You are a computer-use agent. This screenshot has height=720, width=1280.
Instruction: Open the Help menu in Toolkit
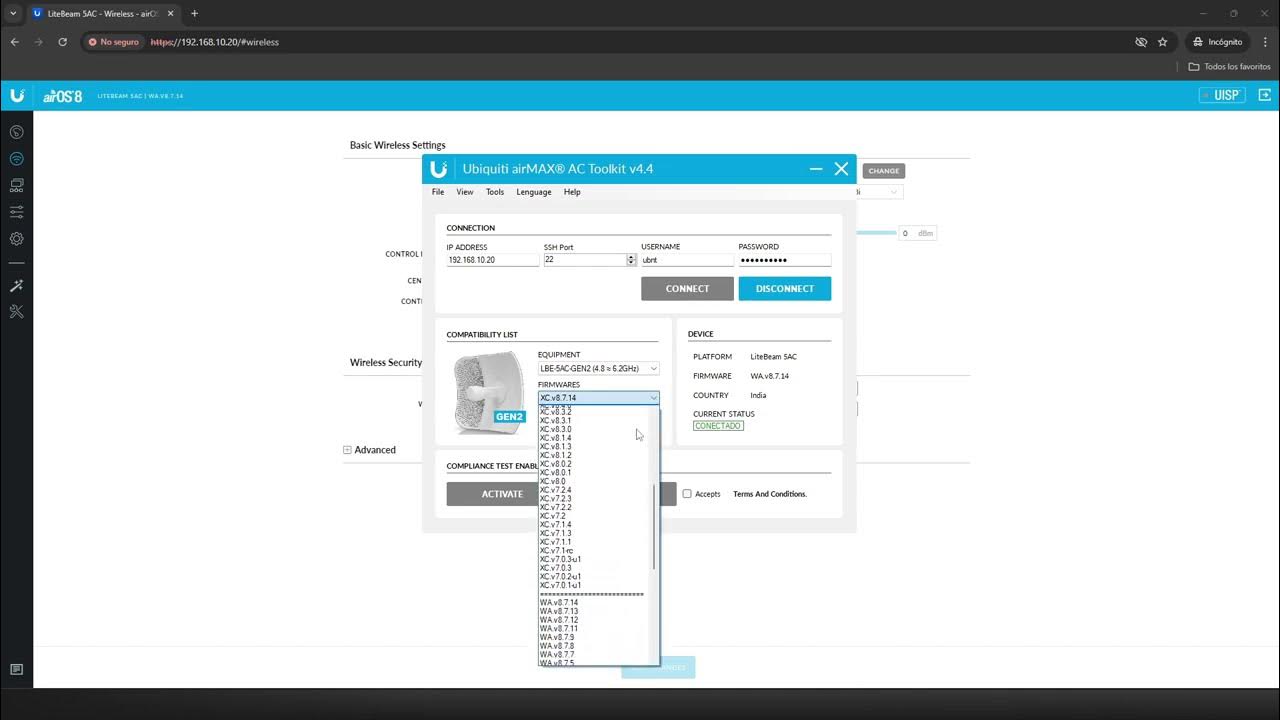coord(572,192)
